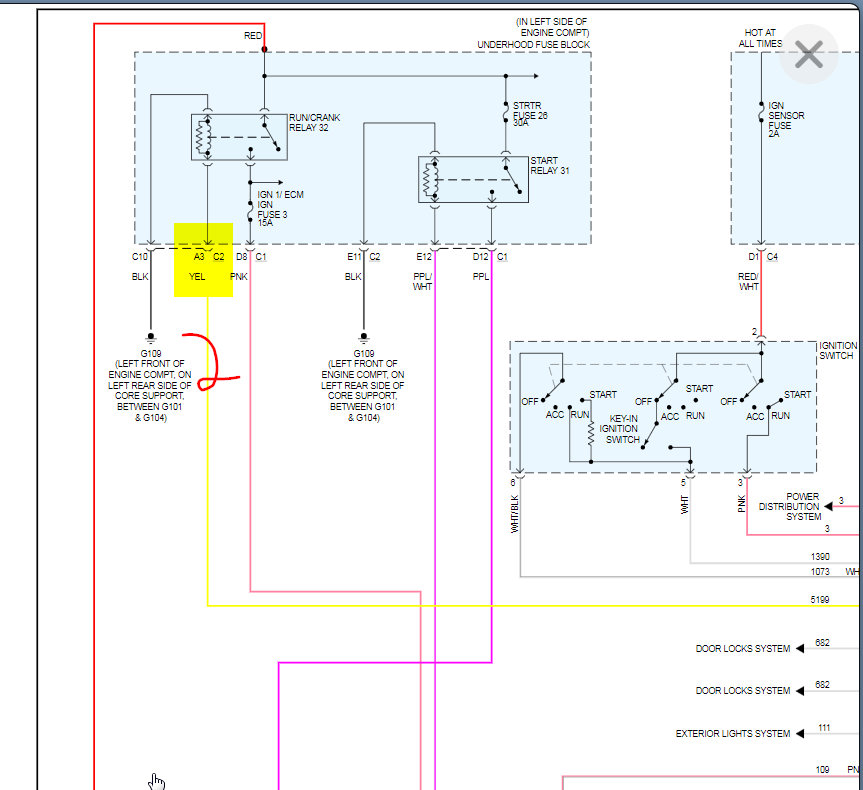Image resolution: width=863 pixels, height=790 pixels.
Task: Click connector pin label A3
Action: (199, 257)
